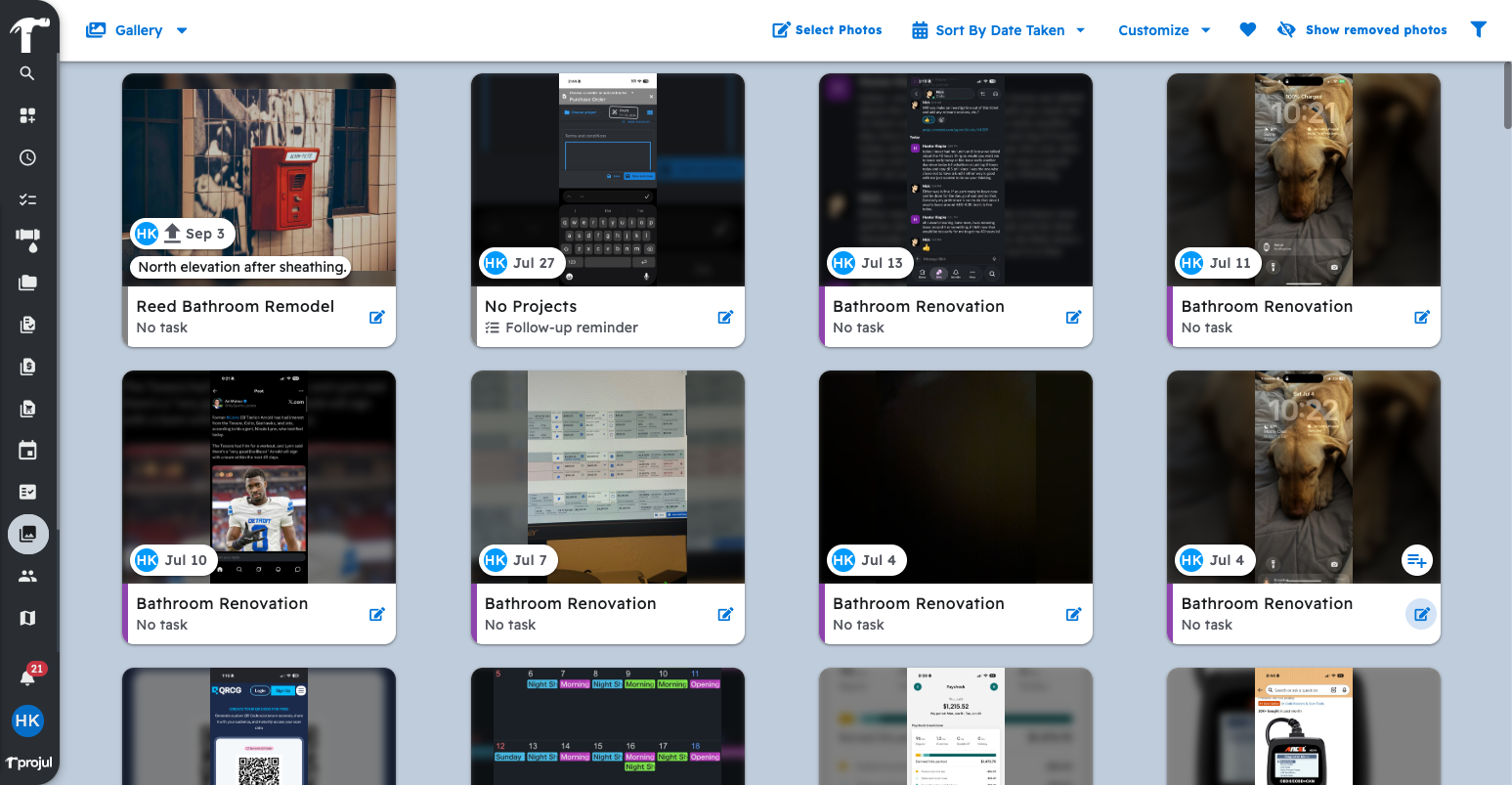Edit the No Projects Jul 27 photo
1512x785 pixels.
(x=725, y=317)
